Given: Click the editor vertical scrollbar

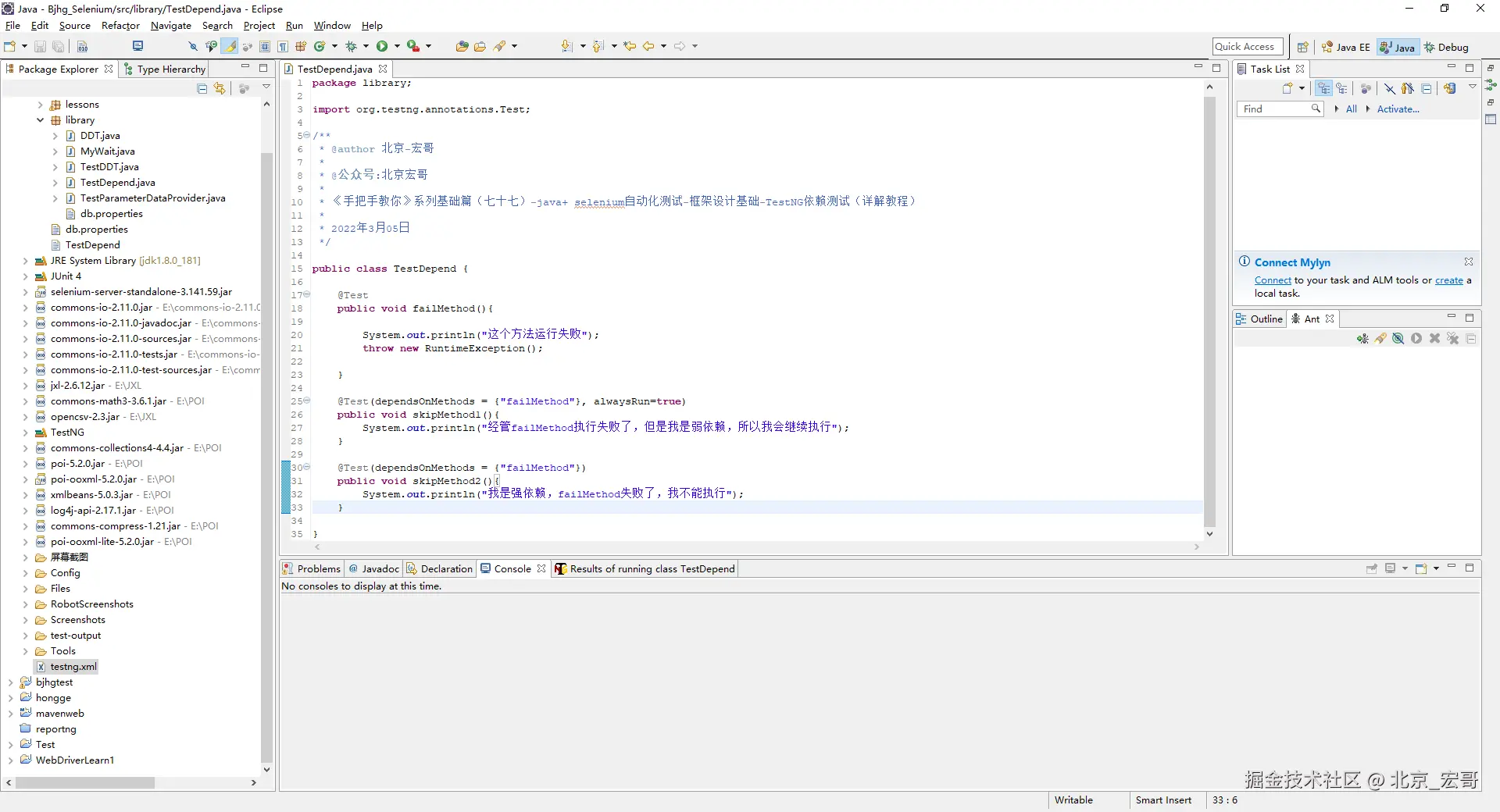Looking at the screenshot, I should point(1209,312).
